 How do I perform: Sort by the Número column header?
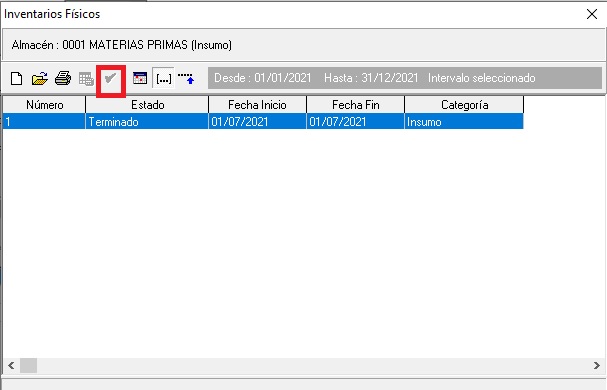pyautogui.click(x=44, y=105)
